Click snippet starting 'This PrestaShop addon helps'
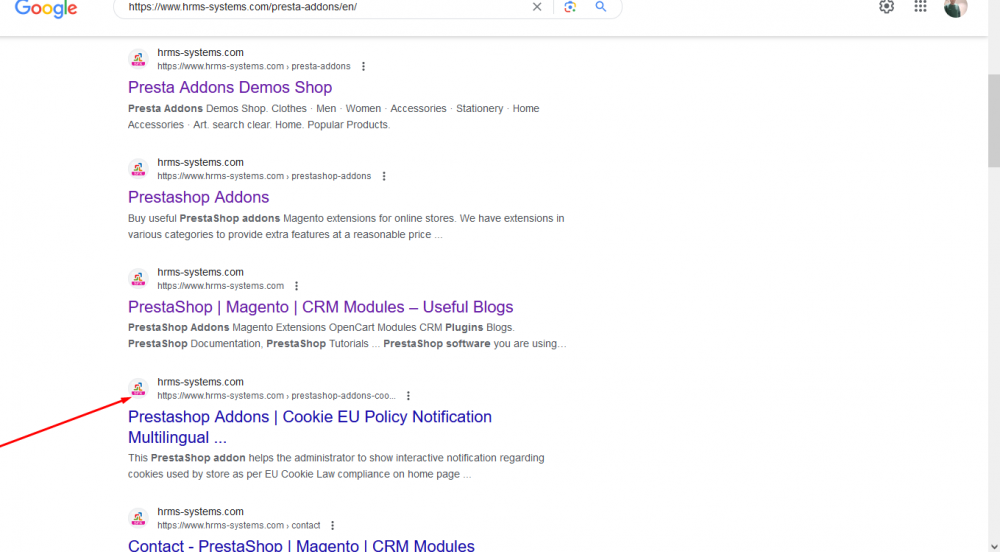 tap(336, 466)
